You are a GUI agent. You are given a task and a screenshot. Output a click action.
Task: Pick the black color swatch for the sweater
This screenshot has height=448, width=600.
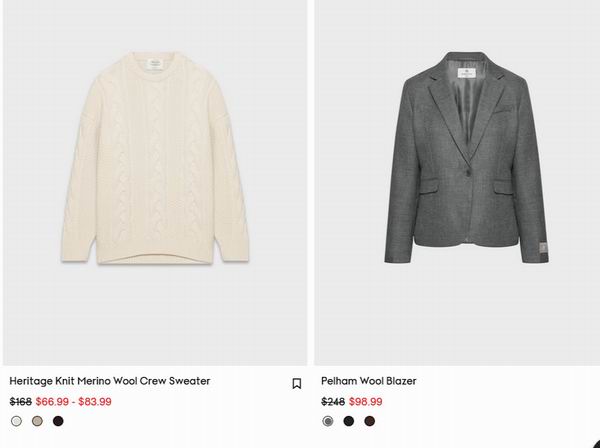tap(58, 421)
